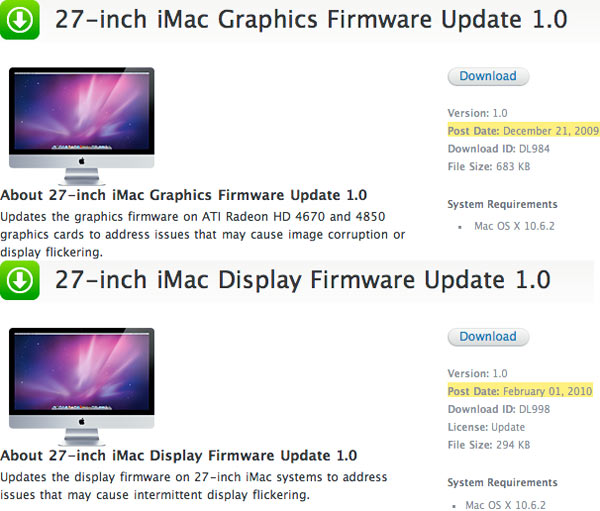Click Mac OS X 10.6.2 under Display requirements
The image size is (600, 511).
click(x=505, y=505)
